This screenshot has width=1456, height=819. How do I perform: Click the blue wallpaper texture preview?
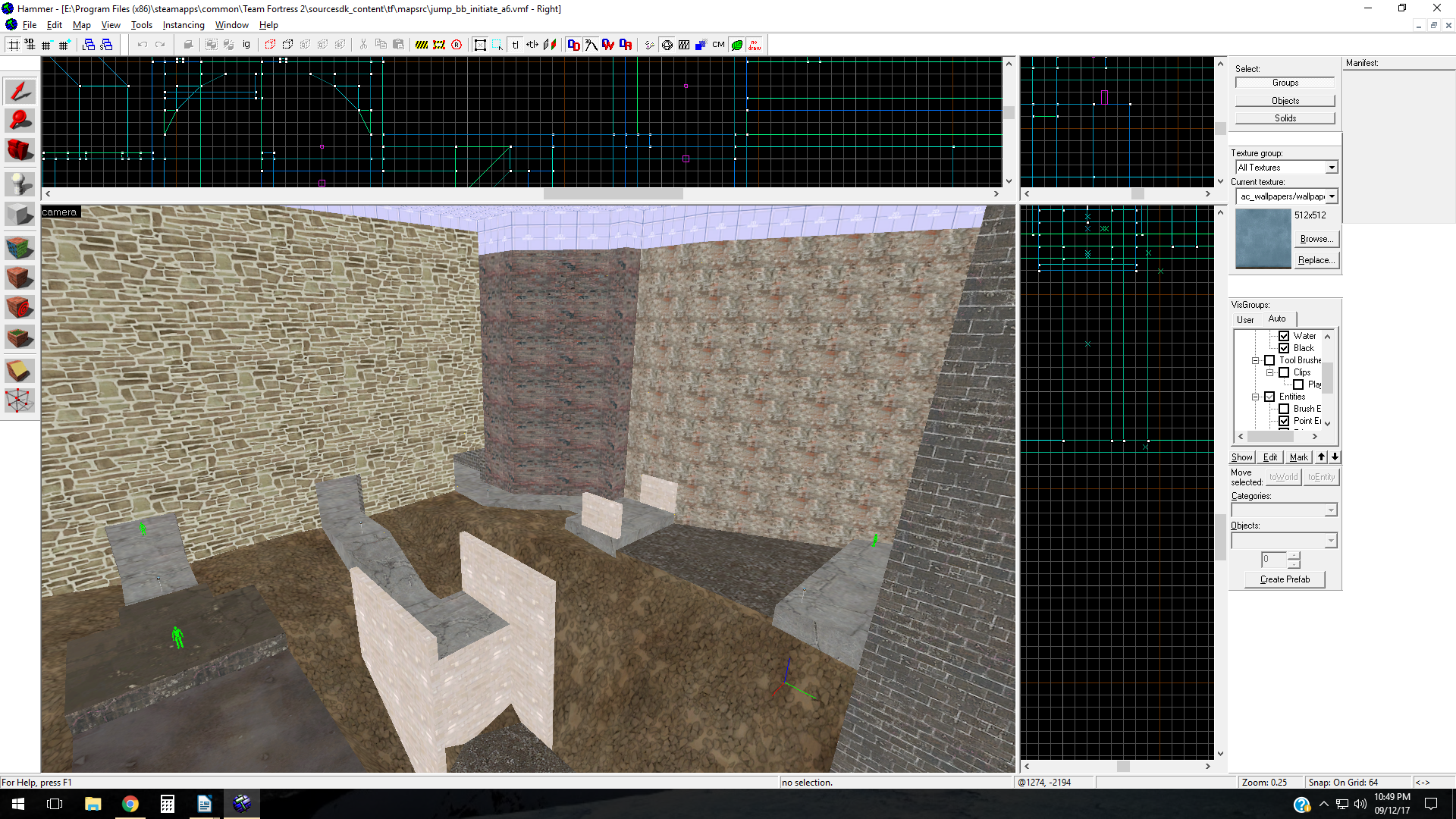point(1263,239)
